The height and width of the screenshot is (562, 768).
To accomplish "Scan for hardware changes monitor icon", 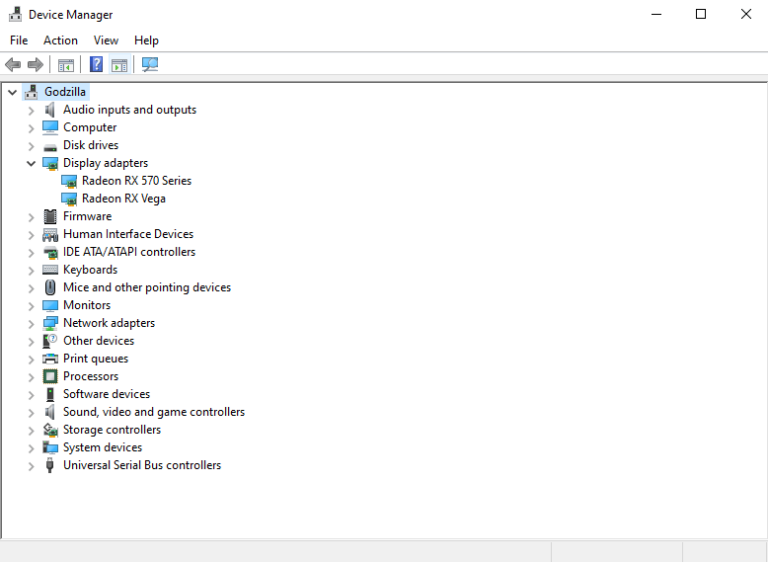I will point(150,64).
